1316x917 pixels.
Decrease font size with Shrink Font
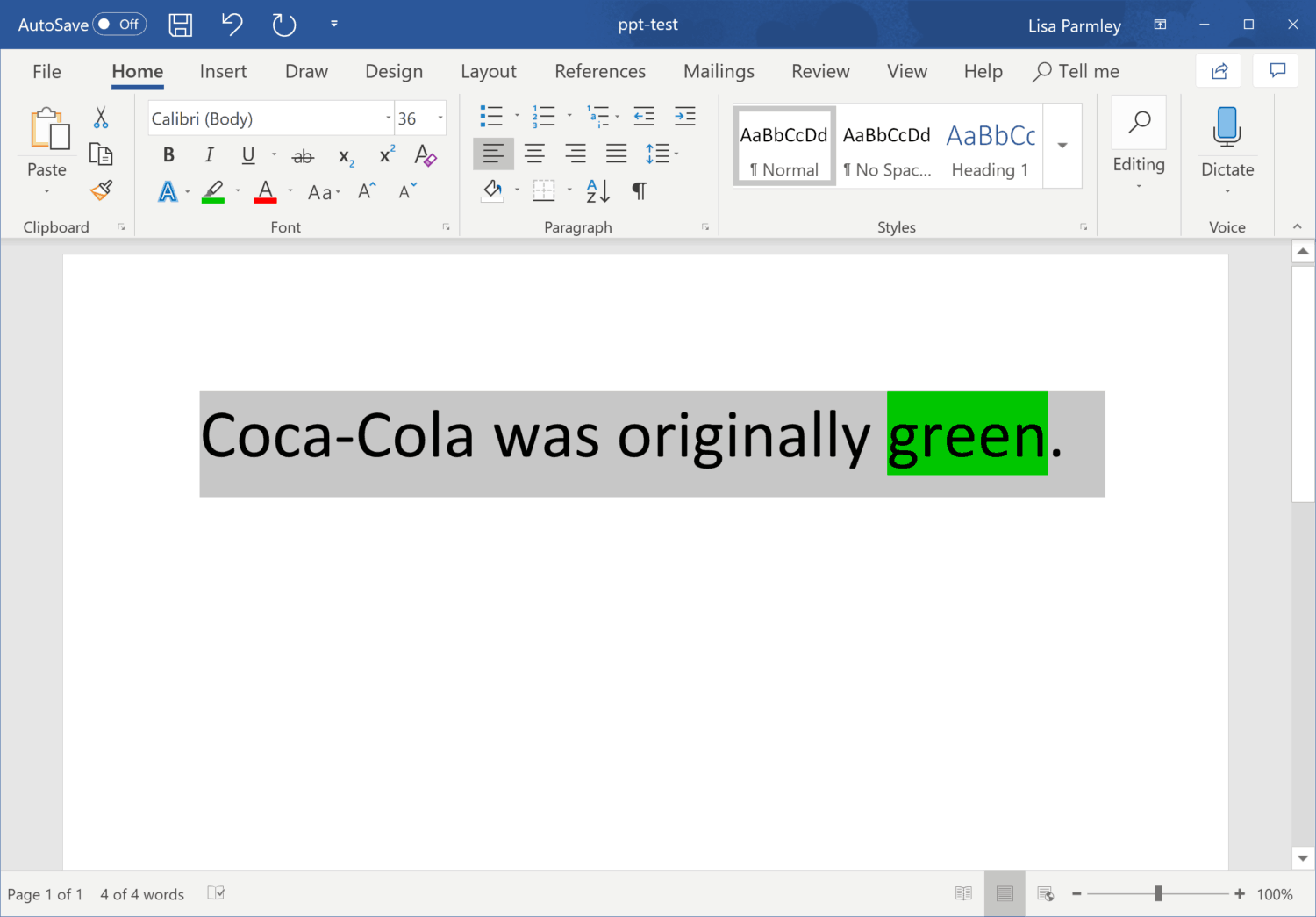coord(408,190)
